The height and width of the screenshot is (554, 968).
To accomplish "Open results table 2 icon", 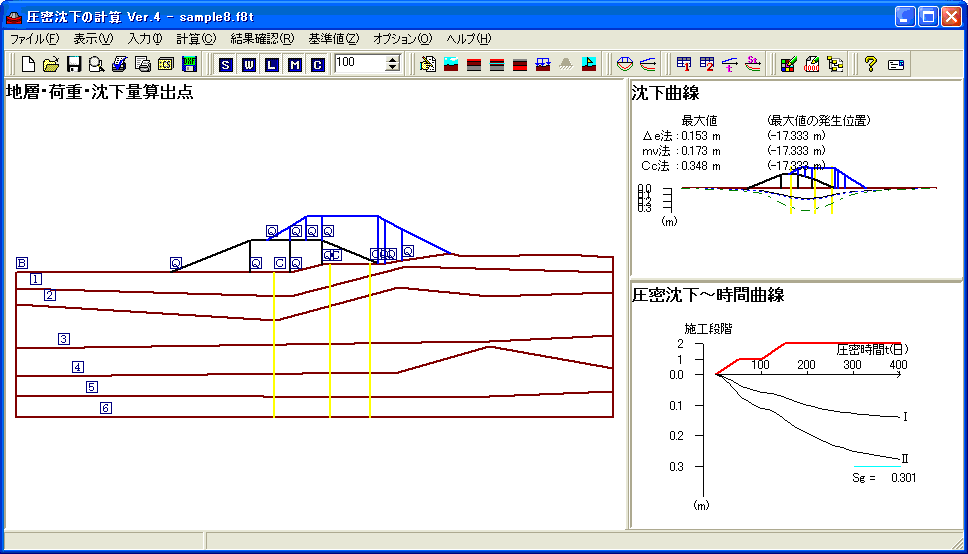I will (707, 64).
